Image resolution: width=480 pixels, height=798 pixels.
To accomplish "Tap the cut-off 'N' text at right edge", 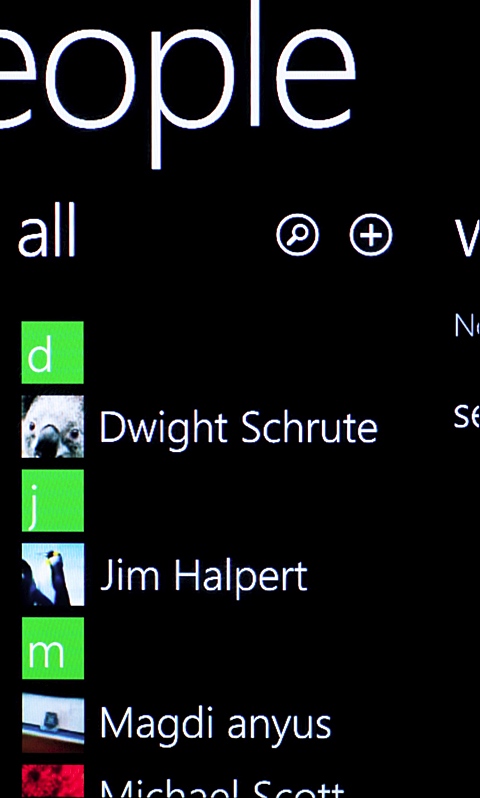I will [467, 326].
